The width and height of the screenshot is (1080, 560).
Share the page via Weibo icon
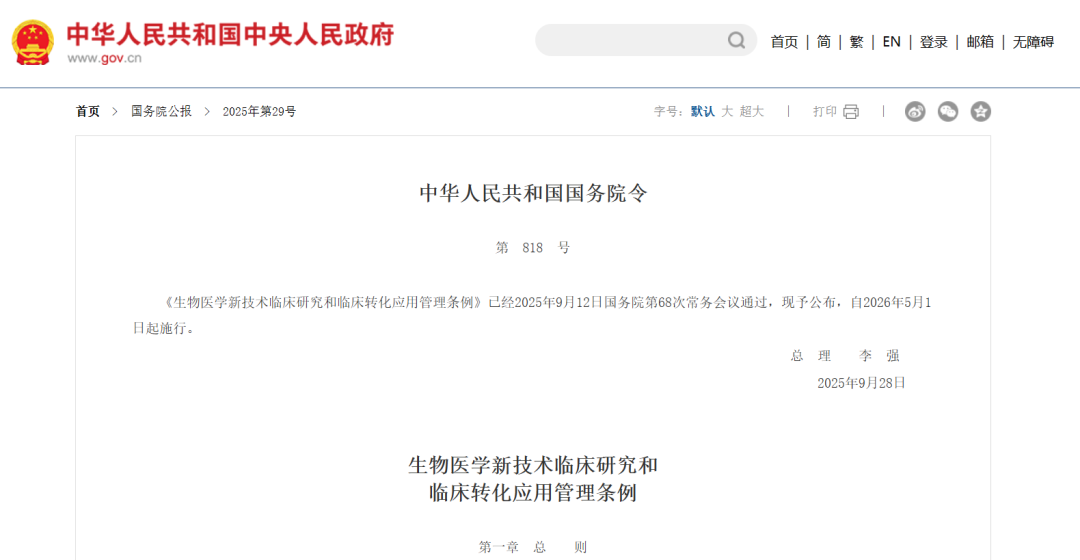[x=915, y=112]
